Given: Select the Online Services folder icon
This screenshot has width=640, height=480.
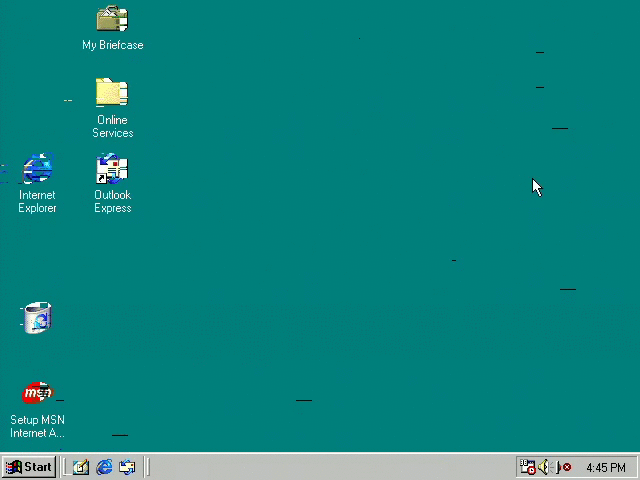Looking at the screenshot, I should pos(112,92).
